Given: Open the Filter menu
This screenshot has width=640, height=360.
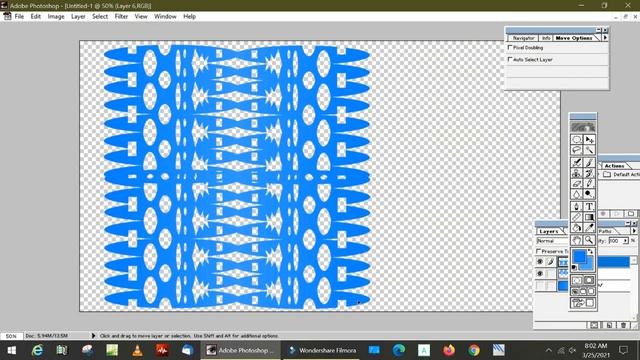Looking at the screenshot, I should coord(121,16).
